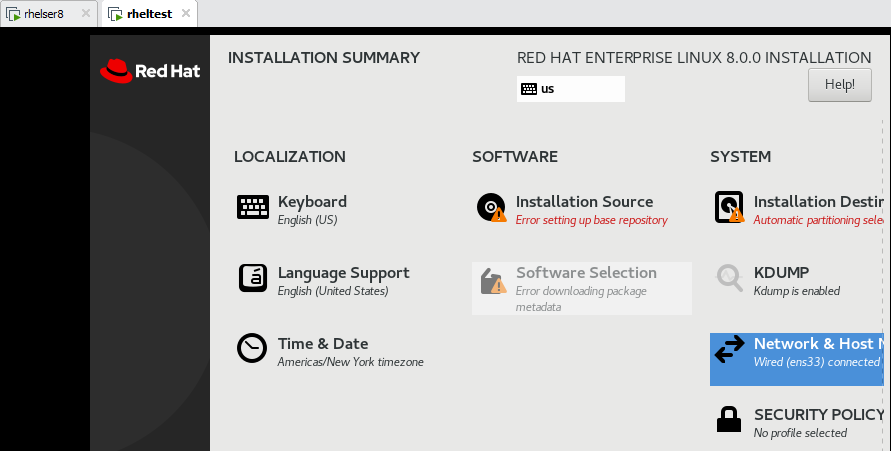This screenshot has height=451, width=891.
Task: Click the LOCALIZATION section heading
Action: (x=290, y=157)
